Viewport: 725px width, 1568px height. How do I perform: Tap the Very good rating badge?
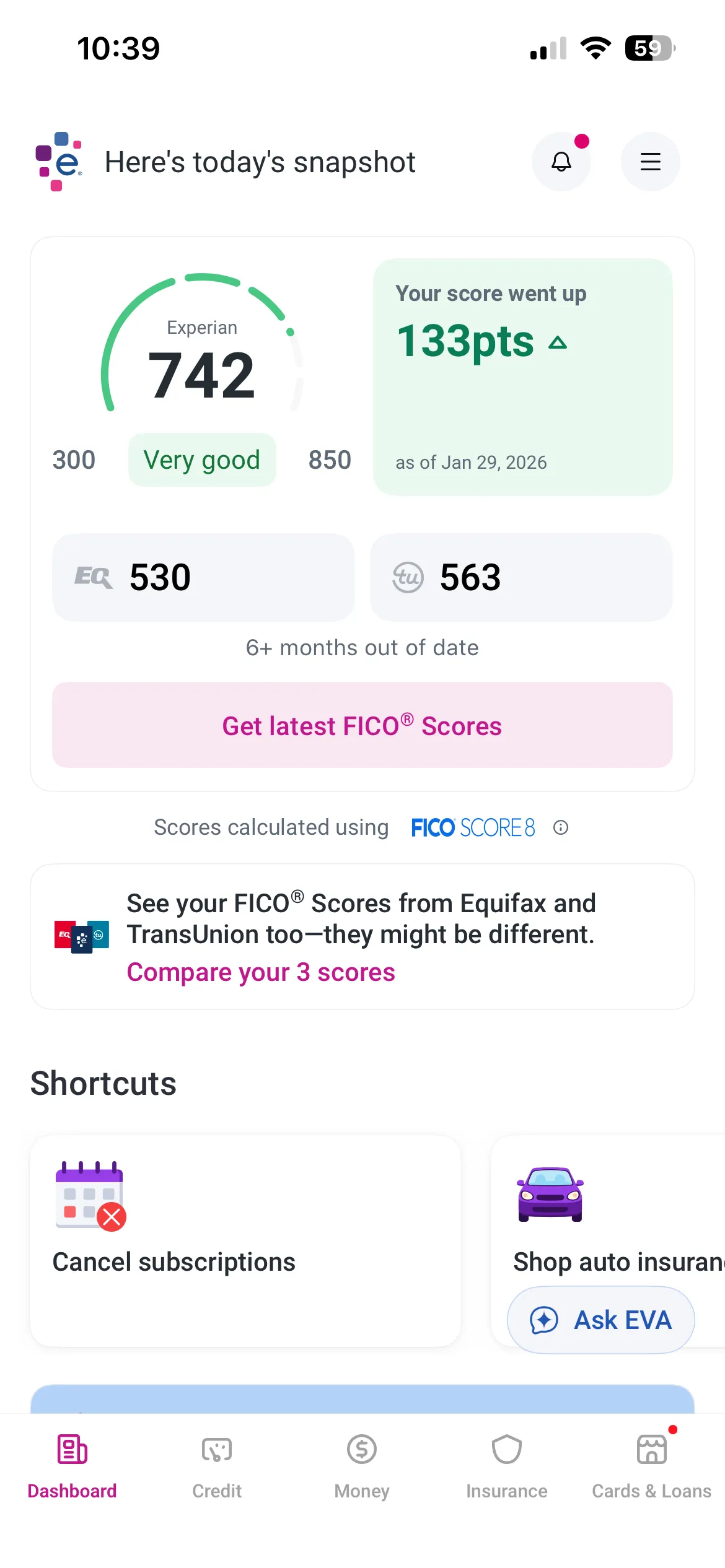pyautogui.click(x=202, y=460)
